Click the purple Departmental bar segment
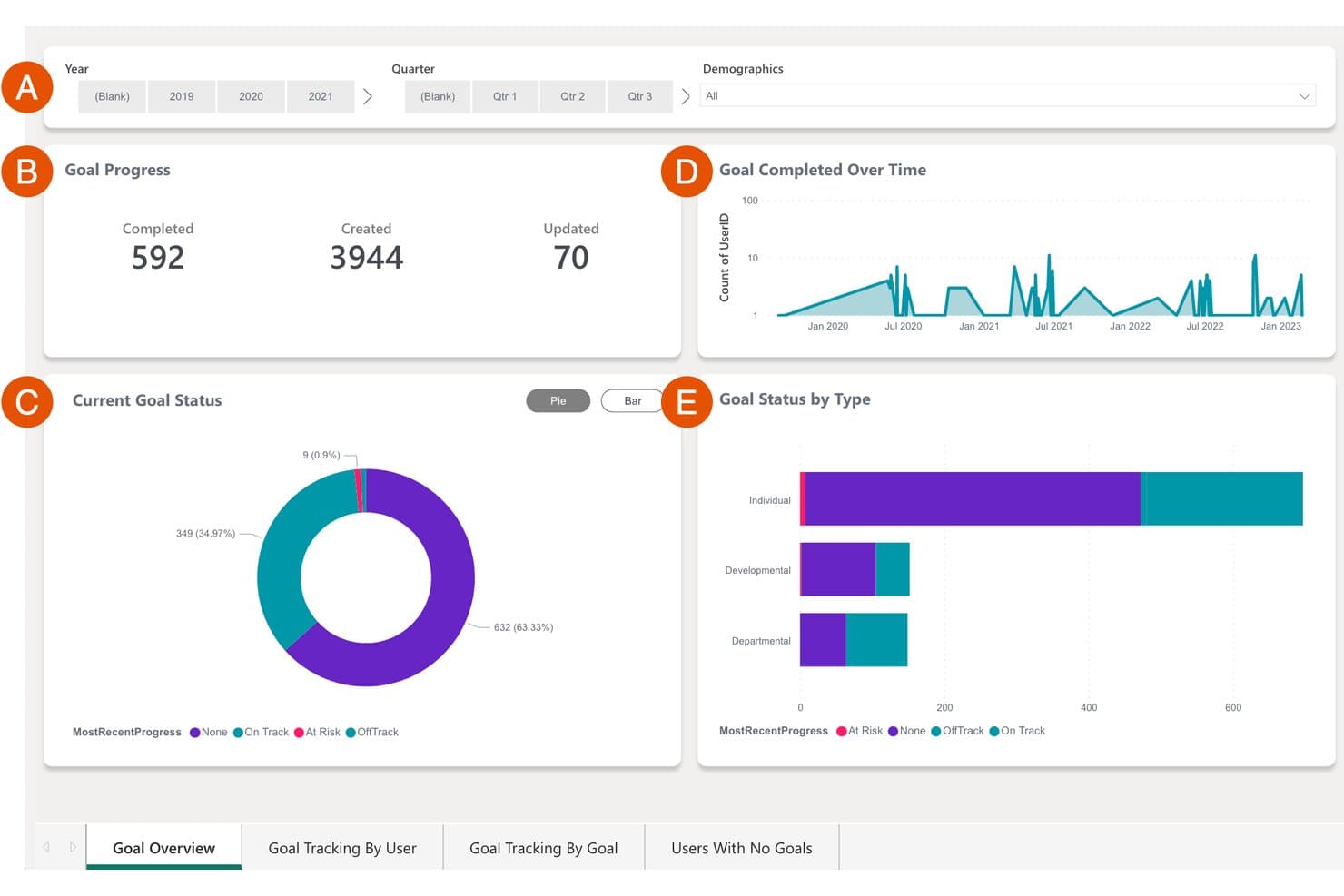1344x896 pixels. 823,640
